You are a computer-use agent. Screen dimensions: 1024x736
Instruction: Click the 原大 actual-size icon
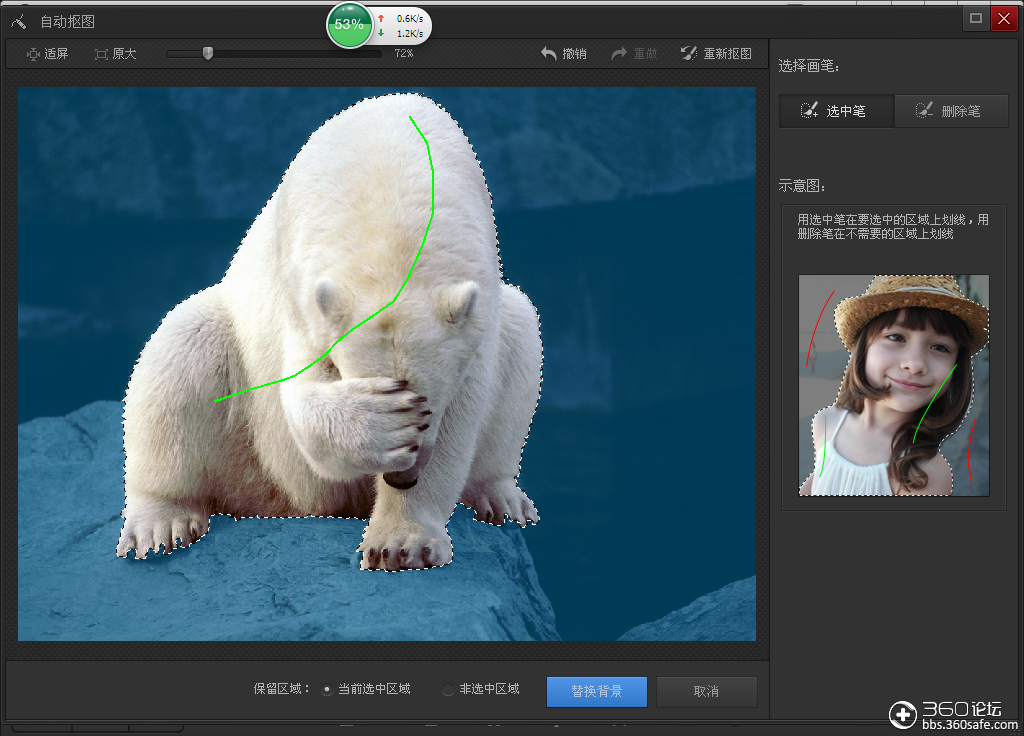pyautogui.click(x=99, y=54)
